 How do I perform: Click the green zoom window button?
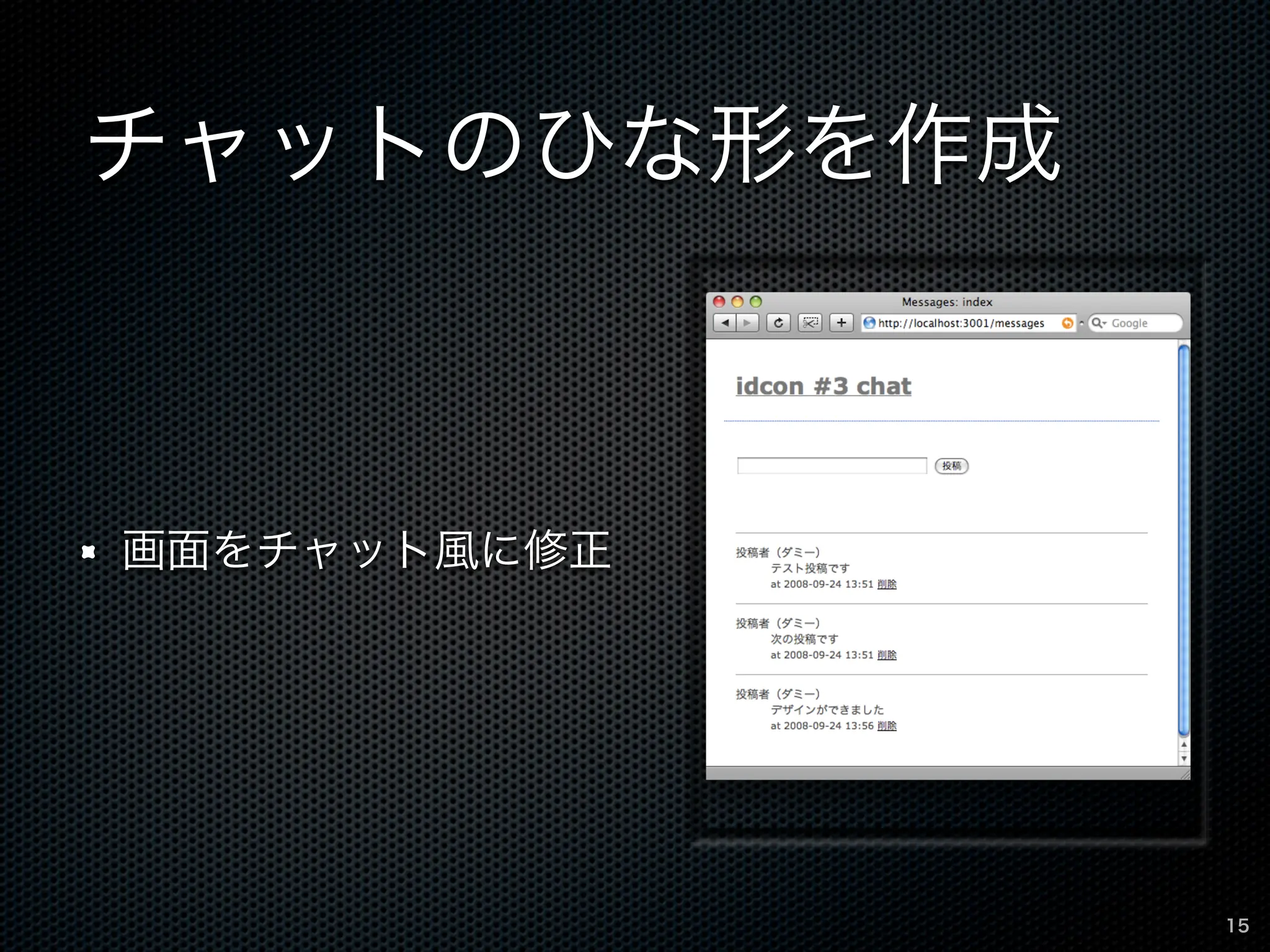pos(755,302)
